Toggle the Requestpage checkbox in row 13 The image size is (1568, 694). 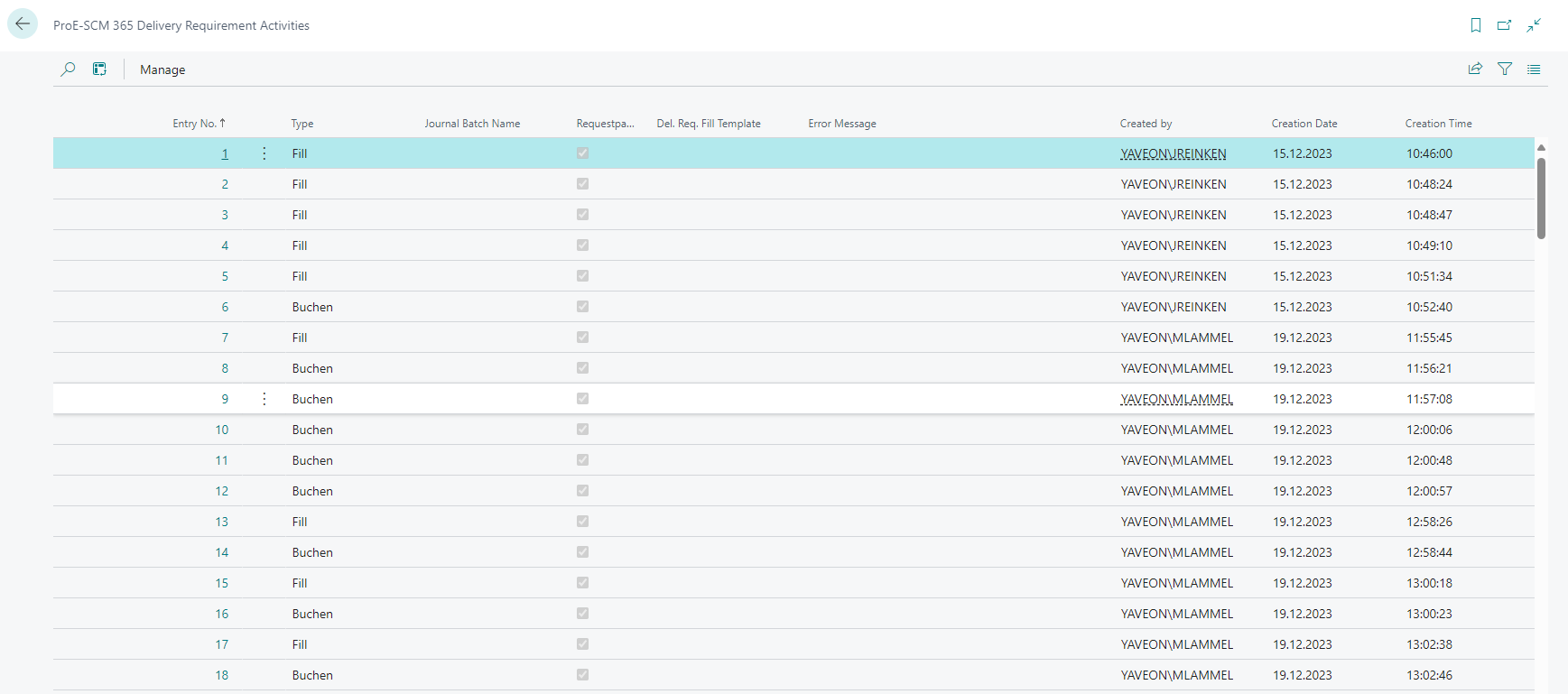point(582,522)
